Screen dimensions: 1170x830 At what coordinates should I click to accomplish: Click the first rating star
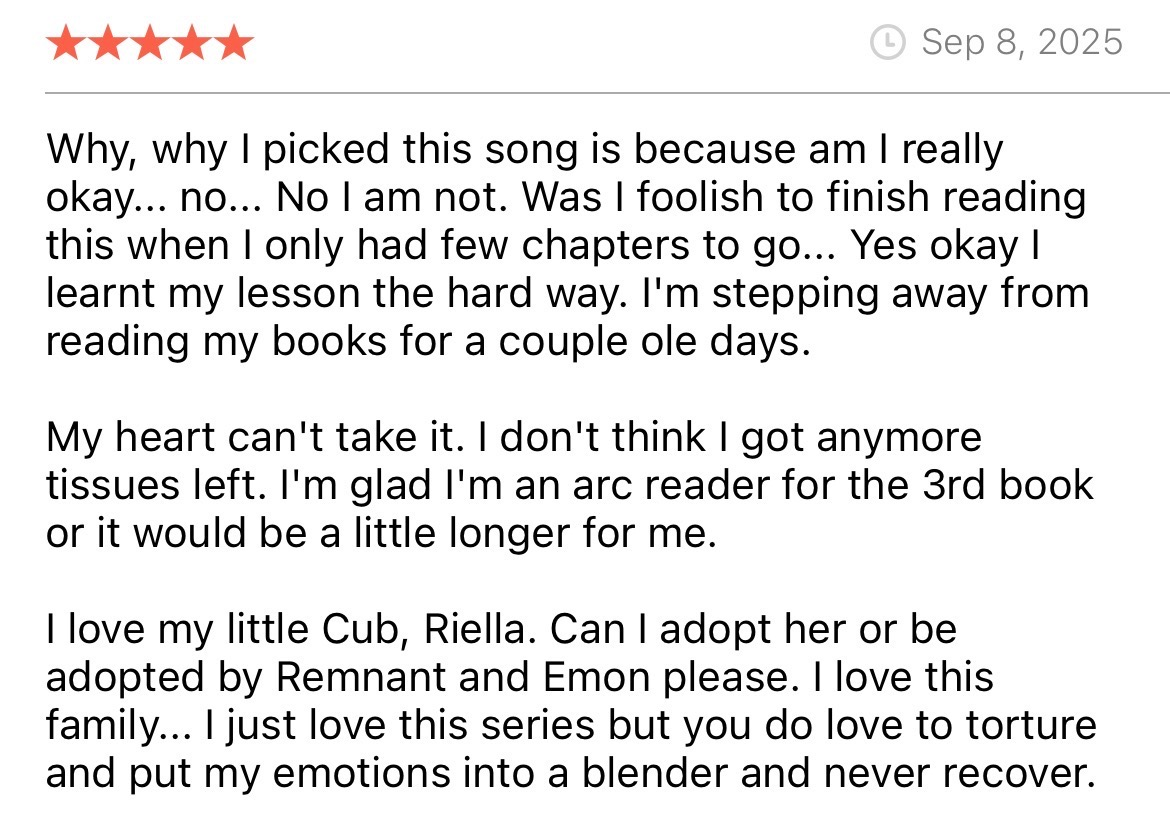click(x=66, y=43)
